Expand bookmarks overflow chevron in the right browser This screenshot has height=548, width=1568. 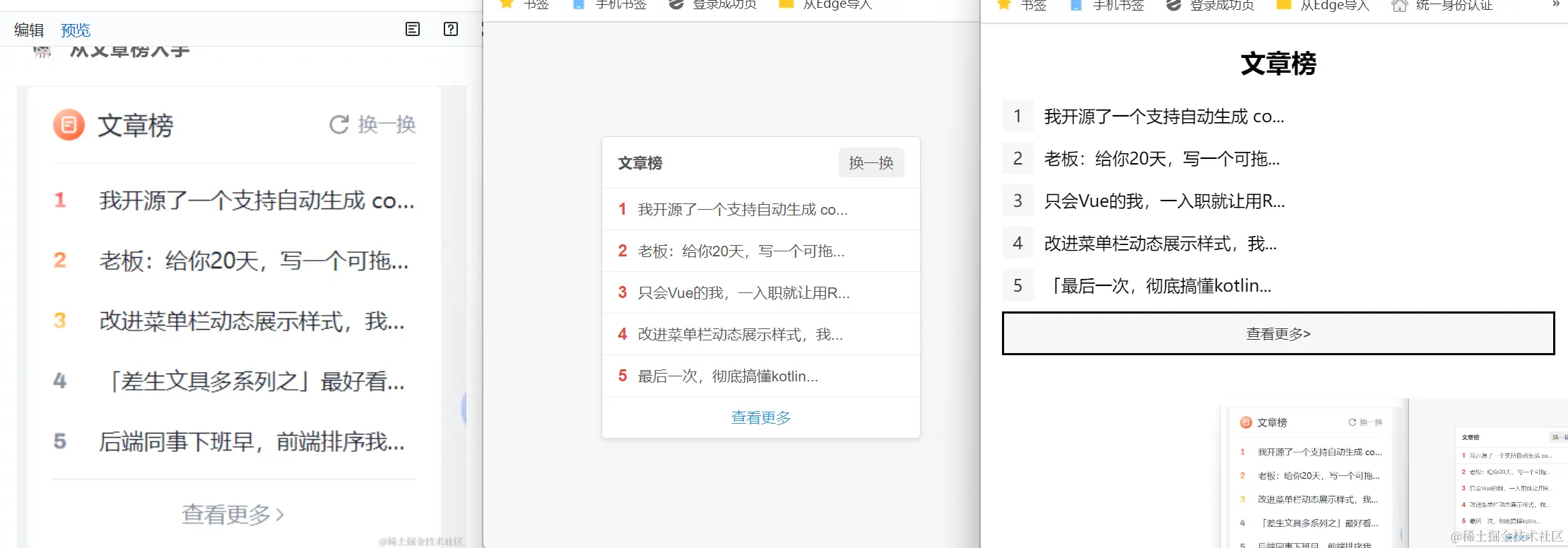click(1555, 4)
